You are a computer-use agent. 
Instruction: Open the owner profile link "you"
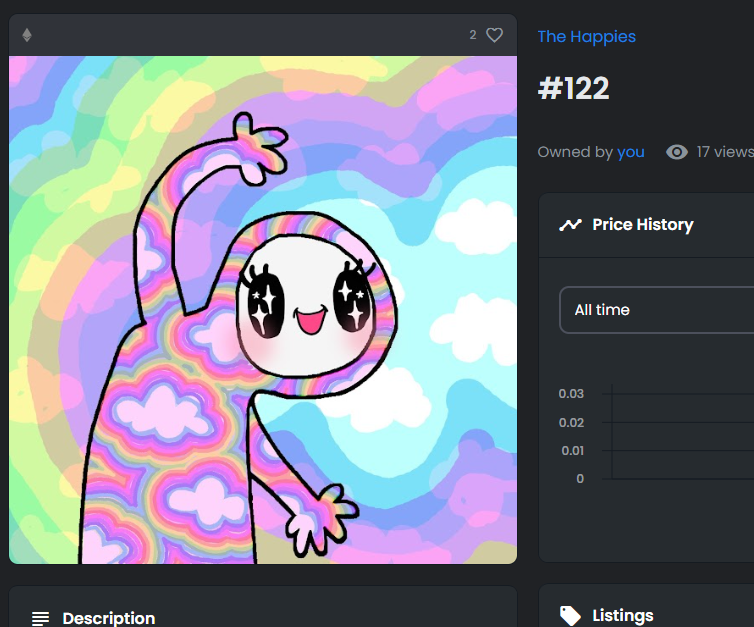point(631,152)
